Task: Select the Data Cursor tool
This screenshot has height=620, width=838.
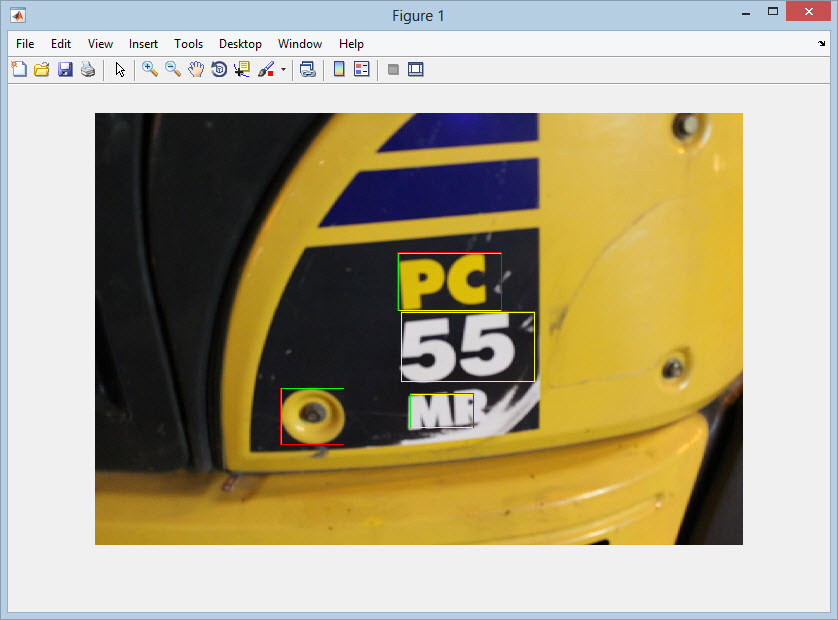Action: tap(242, 69)
